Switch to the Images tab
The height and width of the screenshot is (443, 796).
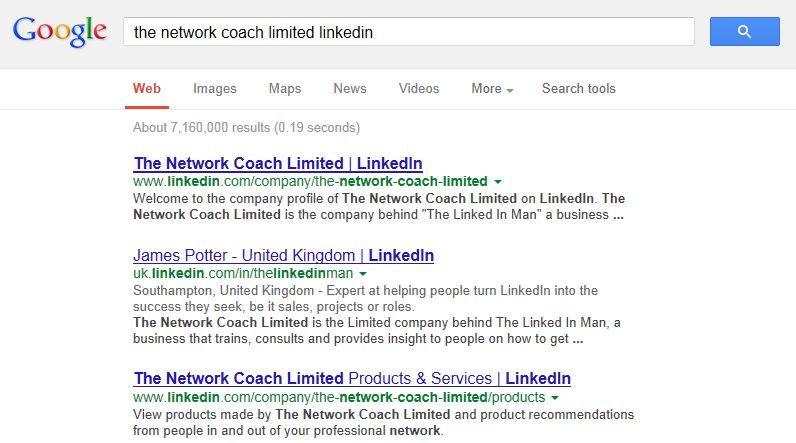coord(215,89)
